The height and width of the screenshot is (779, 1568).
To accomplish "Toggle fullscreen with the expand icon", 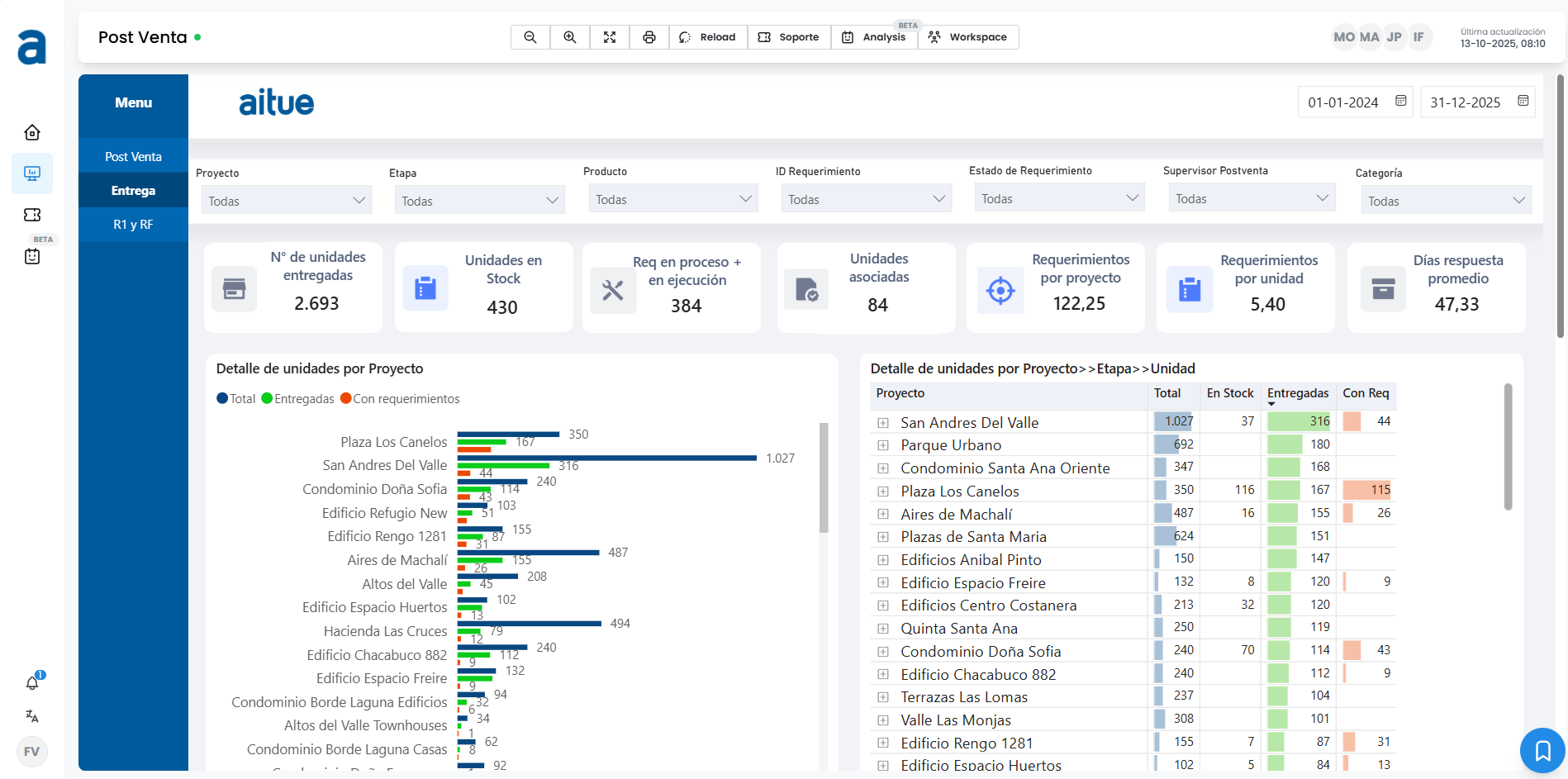I will click(x=610, y=37).
